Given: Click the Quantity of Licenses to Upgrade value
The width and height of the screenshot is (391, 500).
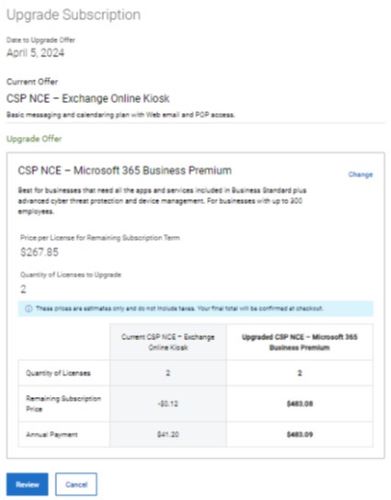Looking at the screenshot, I should pyautogui.click(x=23, y=289).
